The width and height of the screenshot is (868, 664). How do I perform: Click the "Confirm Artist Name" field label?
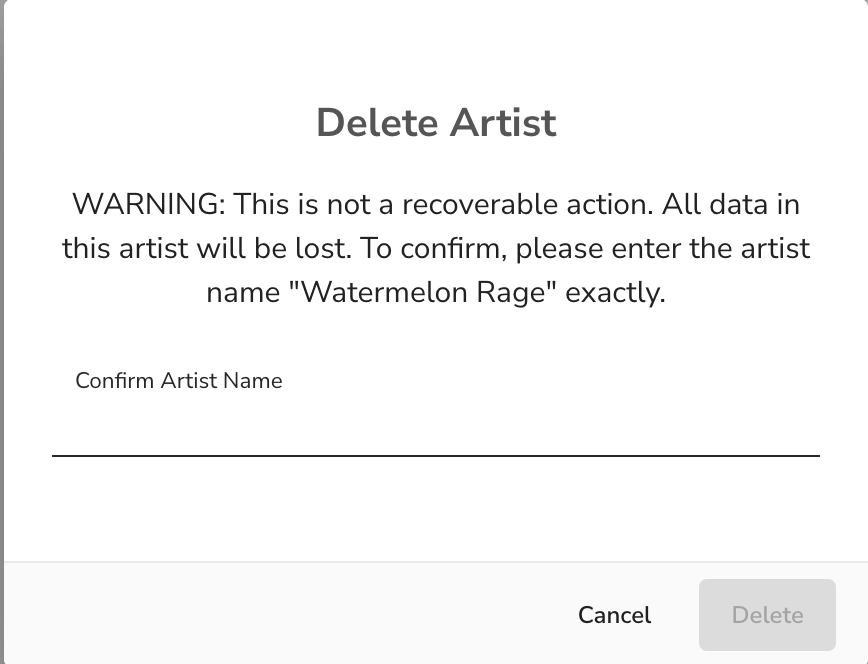point(179,380)
